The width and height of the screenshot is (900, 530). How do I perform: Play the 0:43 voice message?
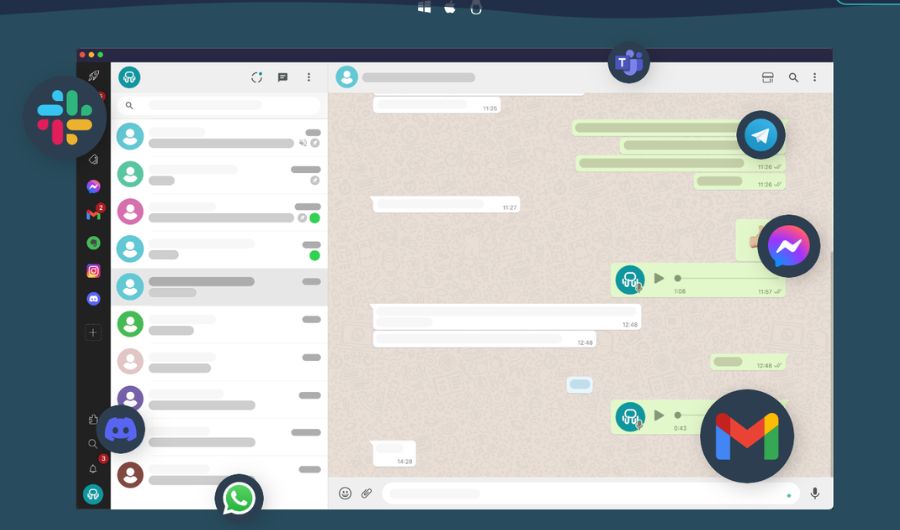659,415
